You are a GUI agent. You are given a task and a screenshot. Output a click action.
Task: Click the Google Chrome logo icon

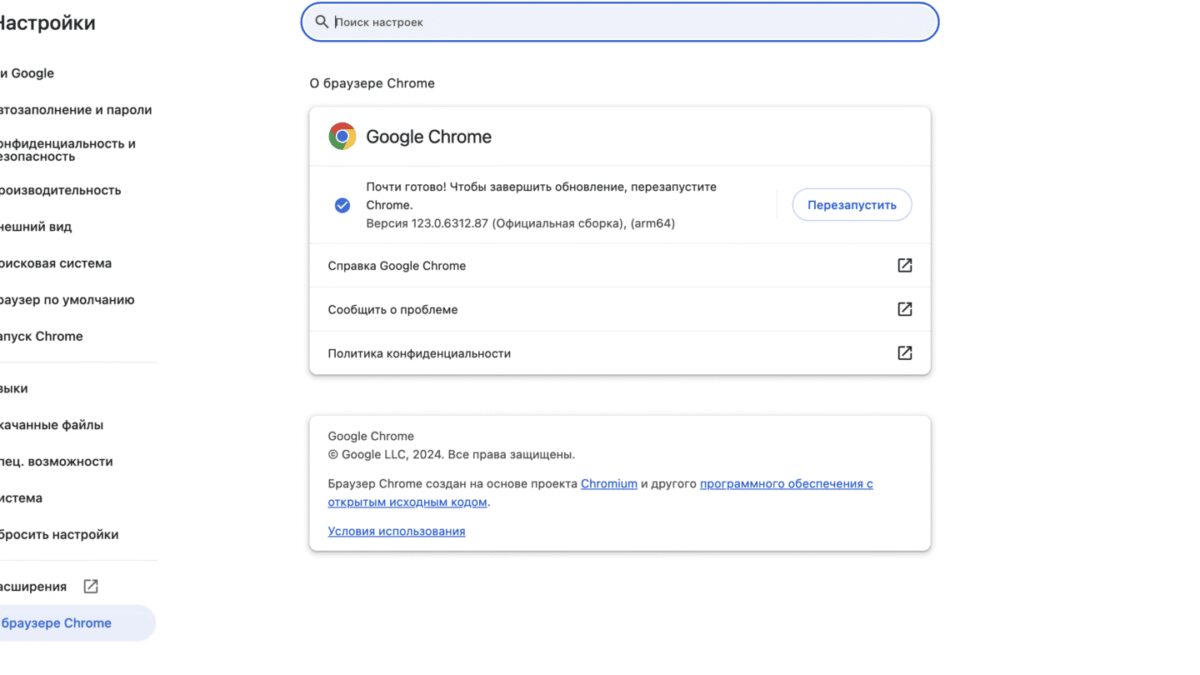(341, 135)
